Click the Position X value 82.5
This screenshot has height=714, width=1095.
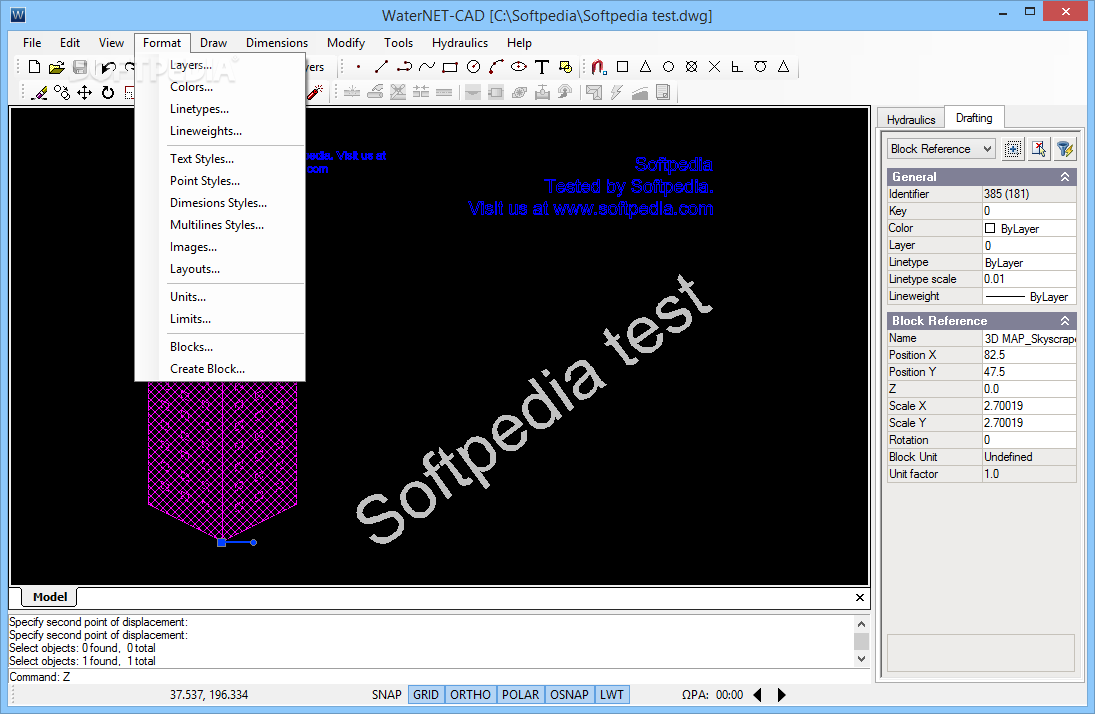(x=1029, y=355)
